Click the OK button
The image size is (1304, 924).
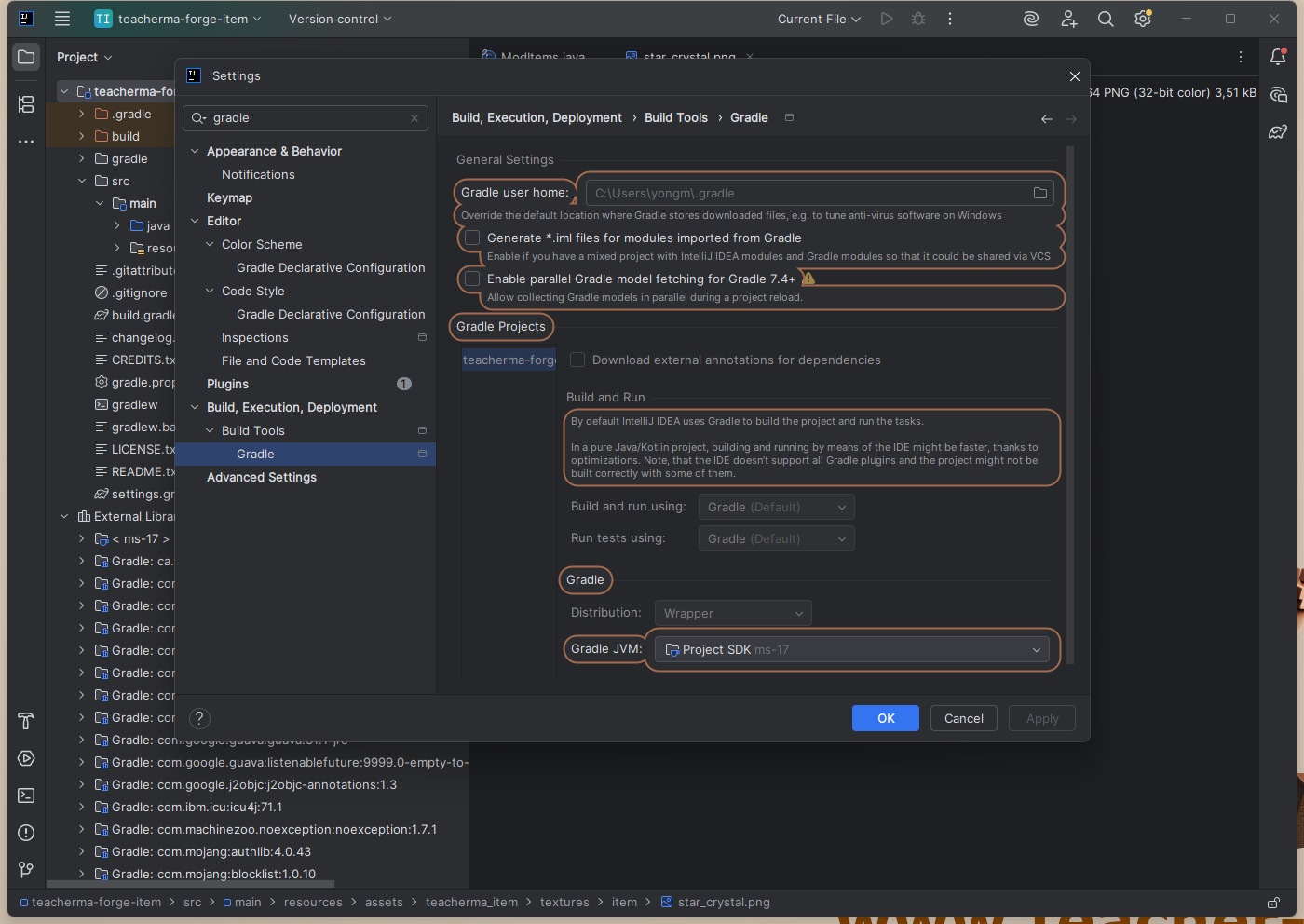tap(886, 718)
